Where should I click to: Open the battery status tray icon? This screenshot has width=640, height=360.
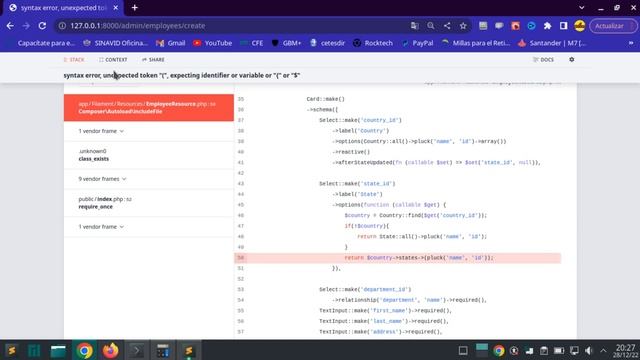click(x=559, y=350)
